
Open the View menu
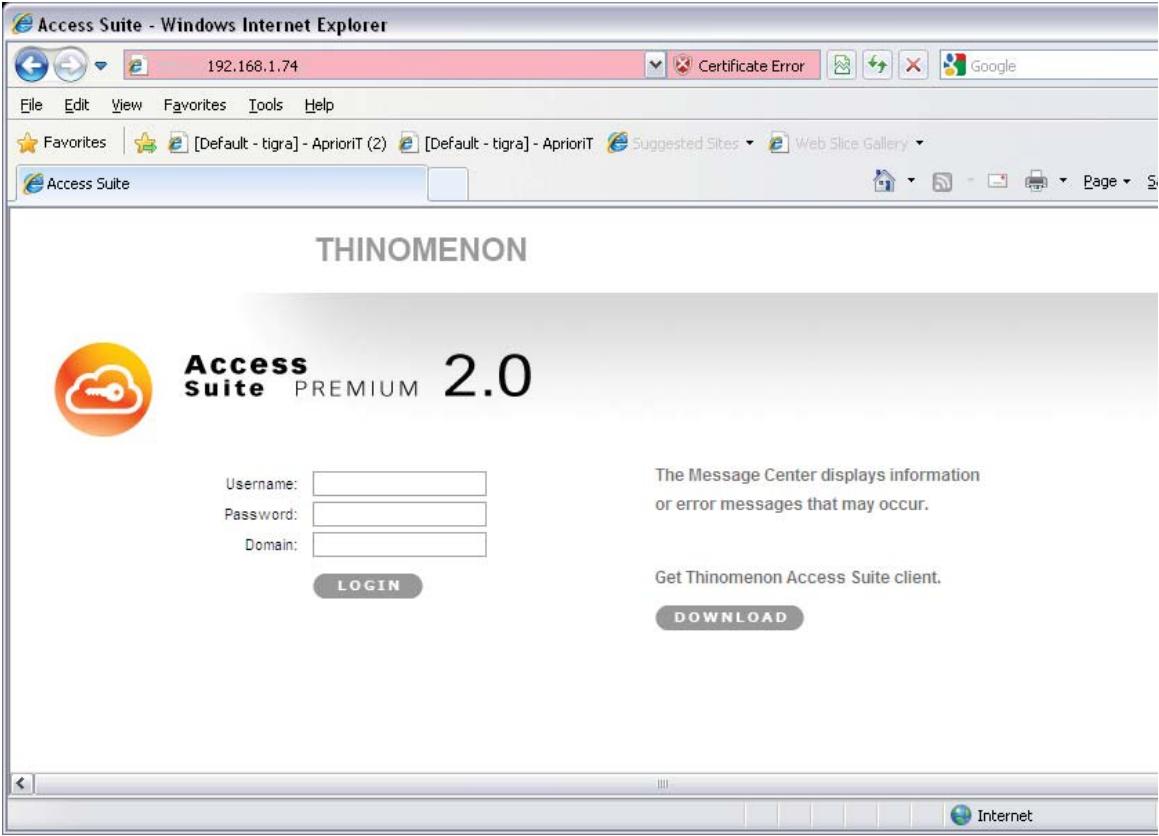[126, 105]
